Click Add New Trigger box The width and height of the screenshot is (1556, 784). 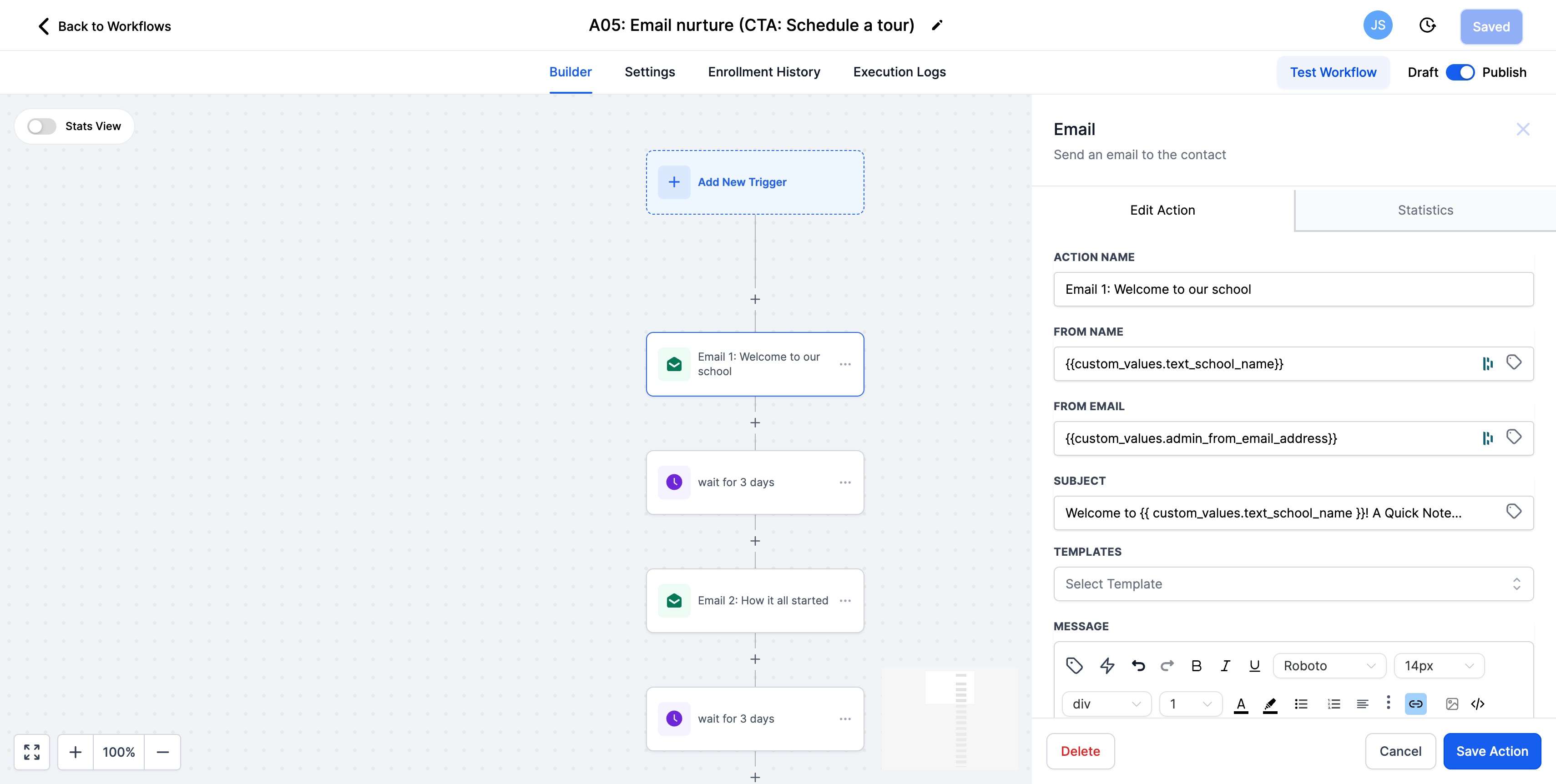click(755, 182)
